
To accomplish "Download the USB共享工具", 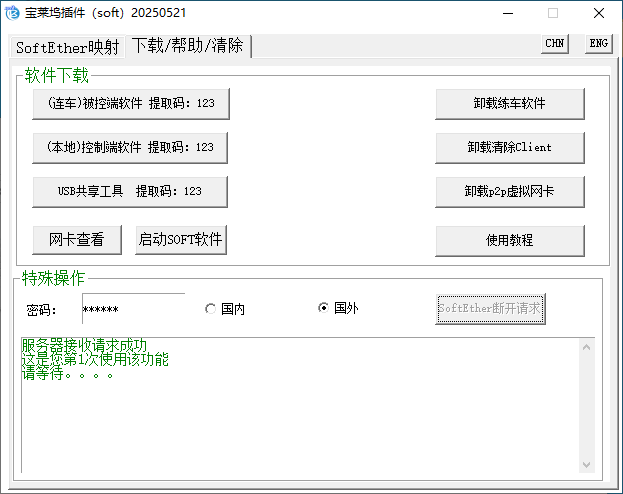I will (x=130, y=191).
